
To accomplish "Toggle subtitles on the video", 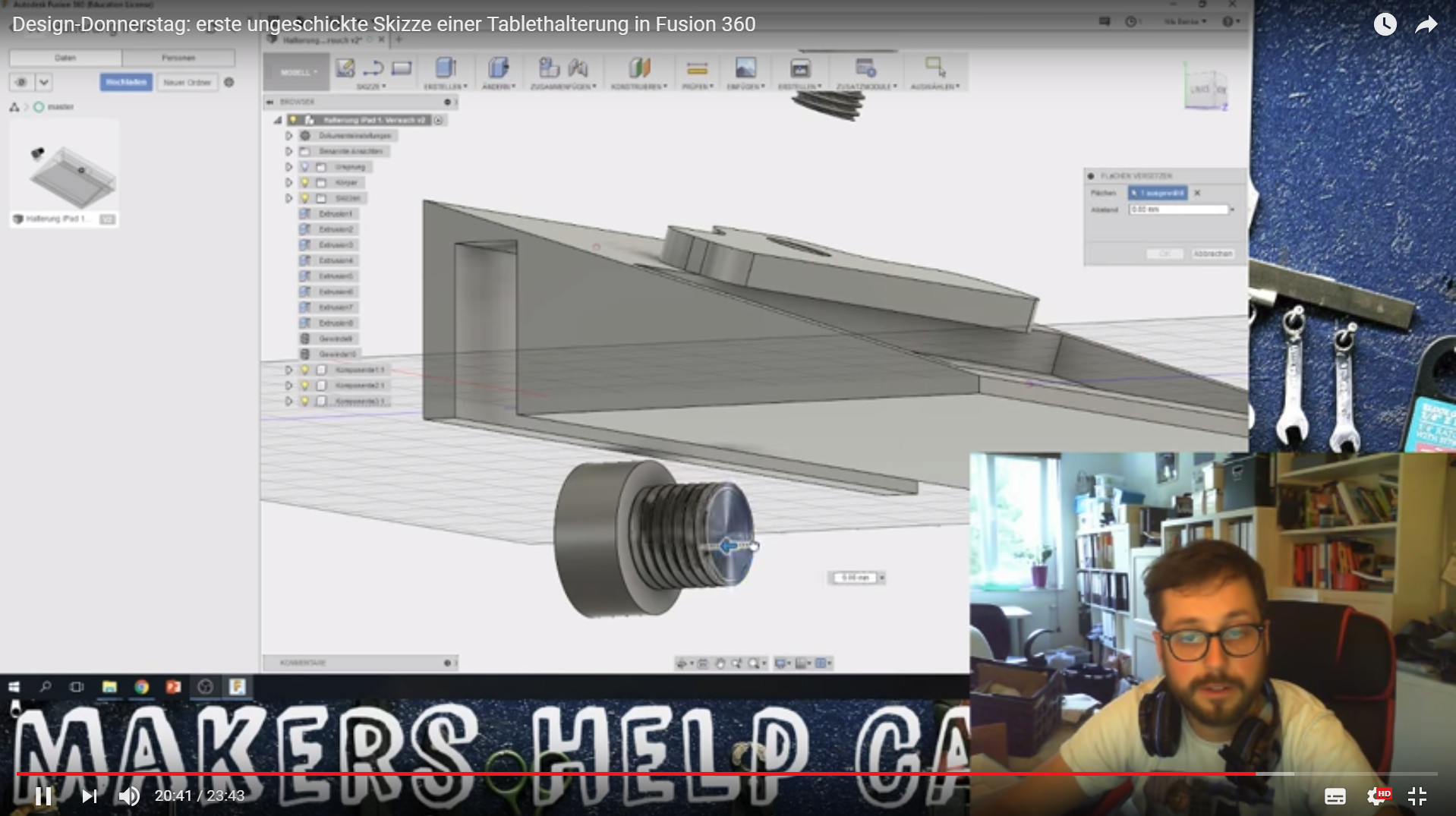I will coord(1335,796).
